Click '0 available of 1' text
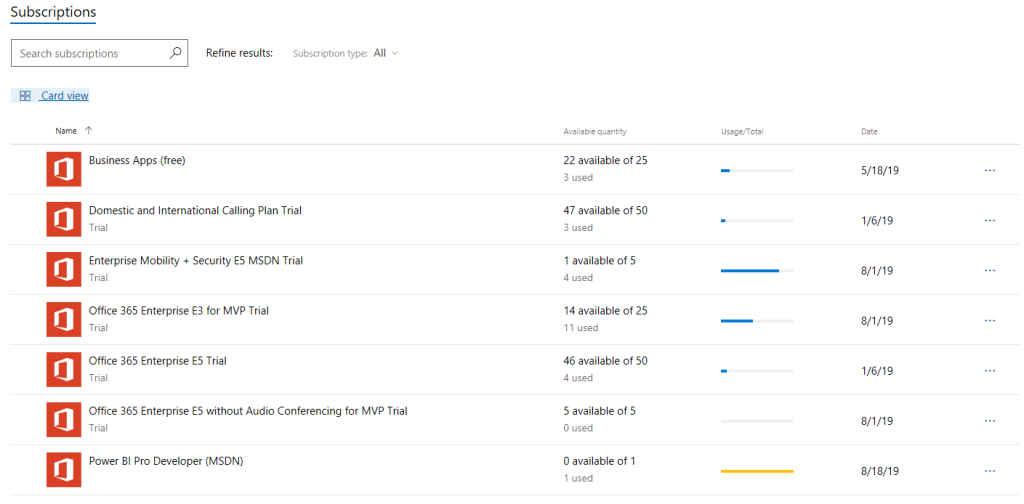 point(600,461)
